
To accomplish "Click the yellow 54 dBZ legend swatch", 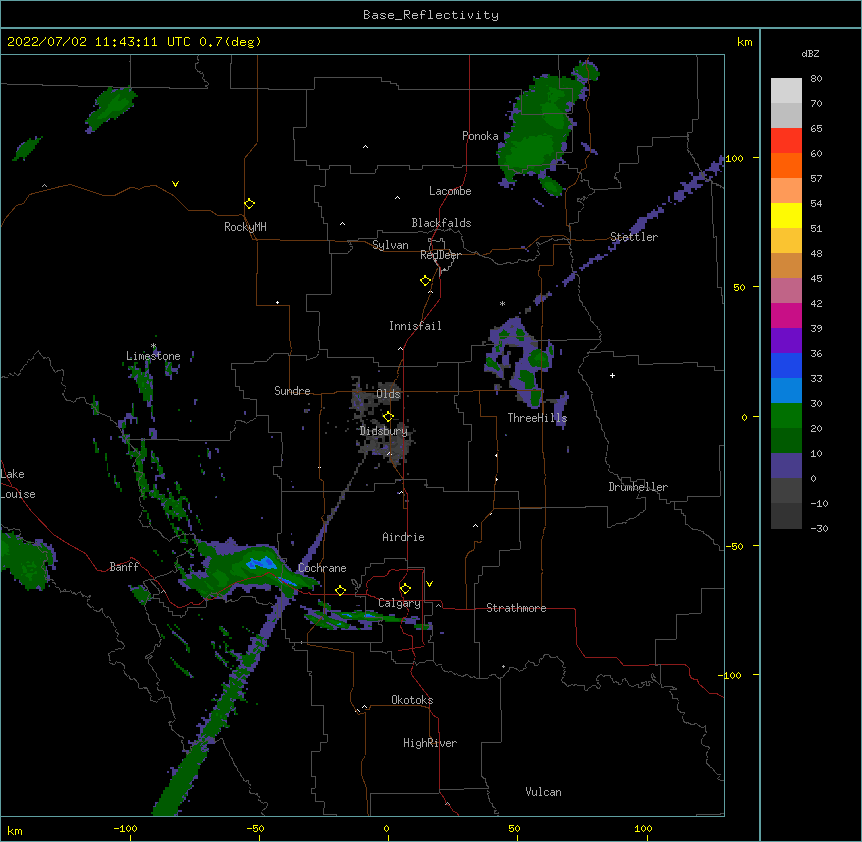I will [x=786, y=215].
